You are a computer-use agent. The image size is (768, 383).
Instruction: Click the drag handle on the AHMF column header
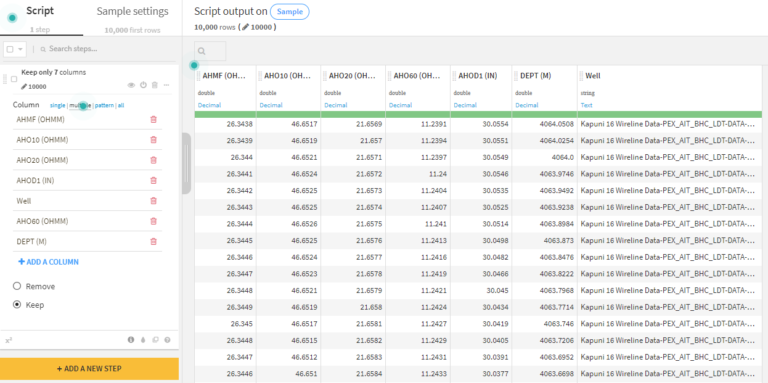pyautogui.click(x=198, y=76)
